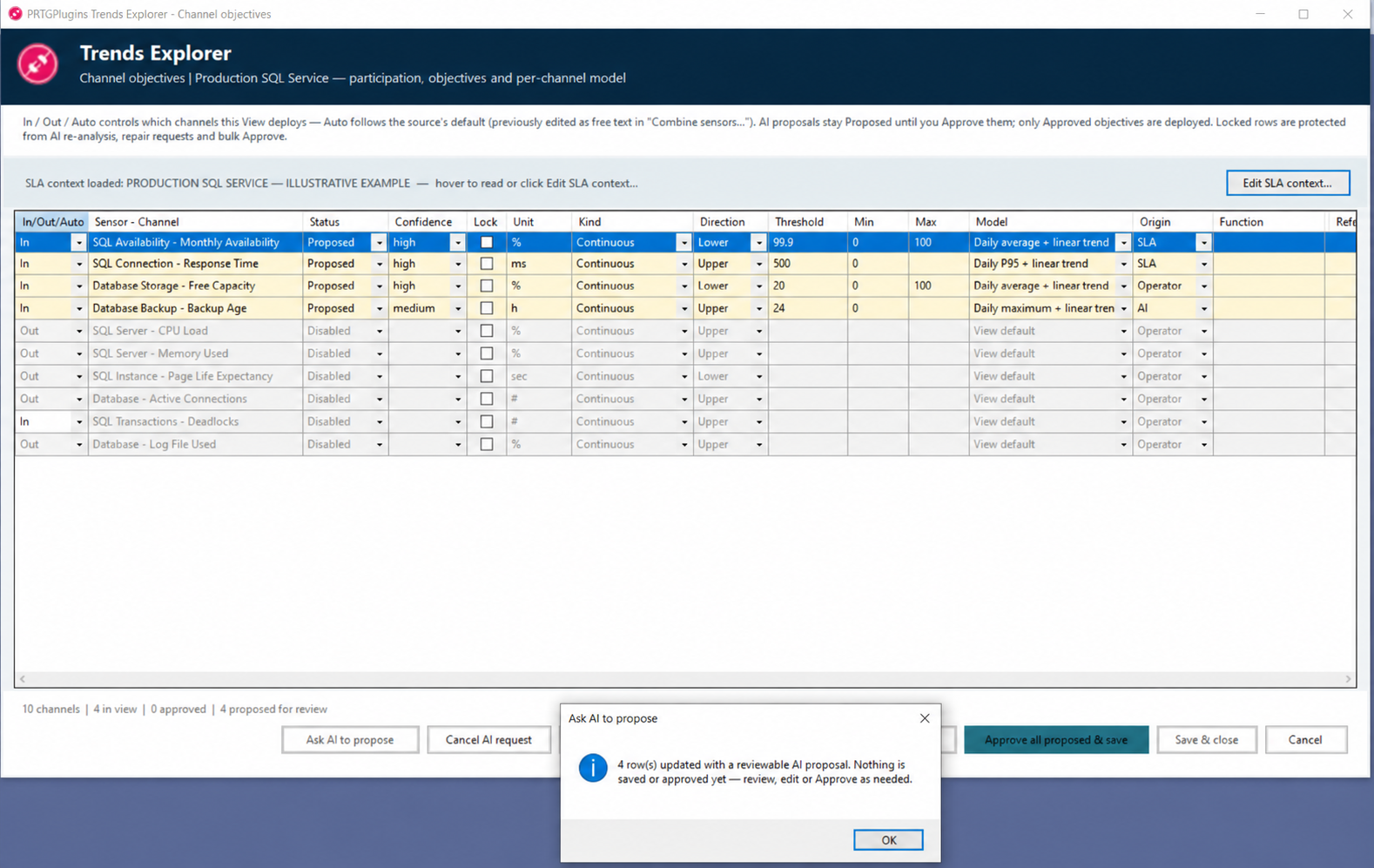Open Status dropdown for SQL Server - CPU Load

379,331
